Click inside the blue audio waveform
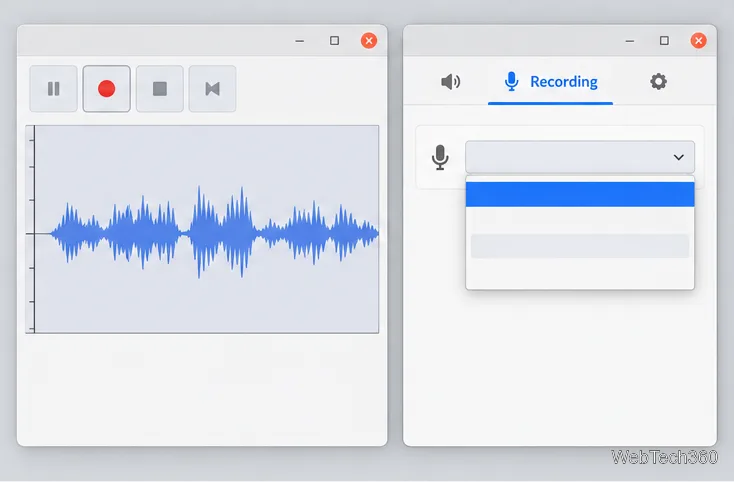This screenshot has width=734, height=482. pyautogui.click(x=215, y=233)
